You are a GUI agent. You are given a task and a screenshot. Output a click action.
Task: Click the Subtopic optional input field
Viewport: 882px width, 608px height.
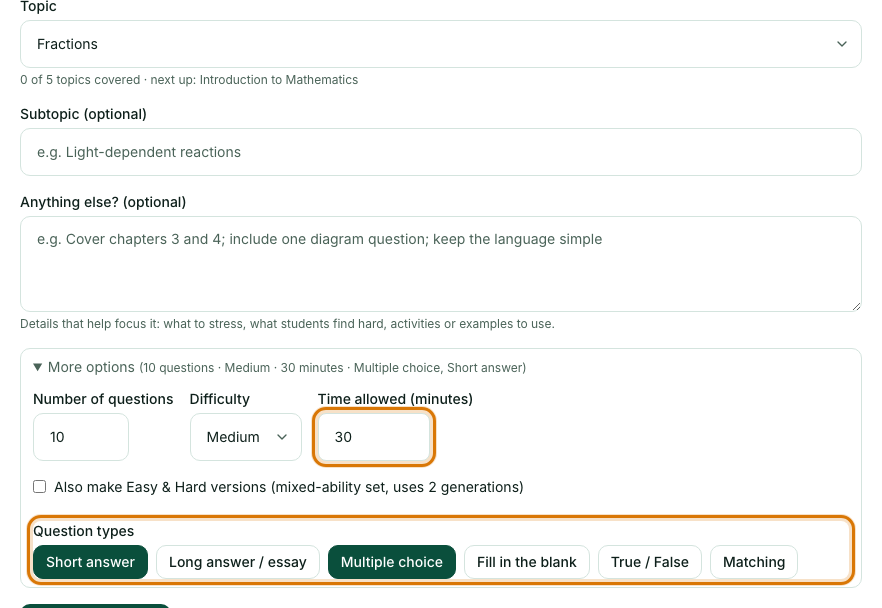[x=440, y=152]
